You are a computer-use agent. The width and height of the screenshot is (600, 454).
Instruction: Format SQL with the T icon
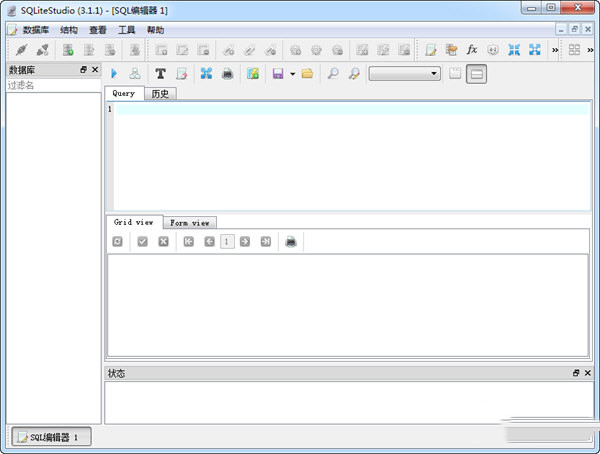160,73
